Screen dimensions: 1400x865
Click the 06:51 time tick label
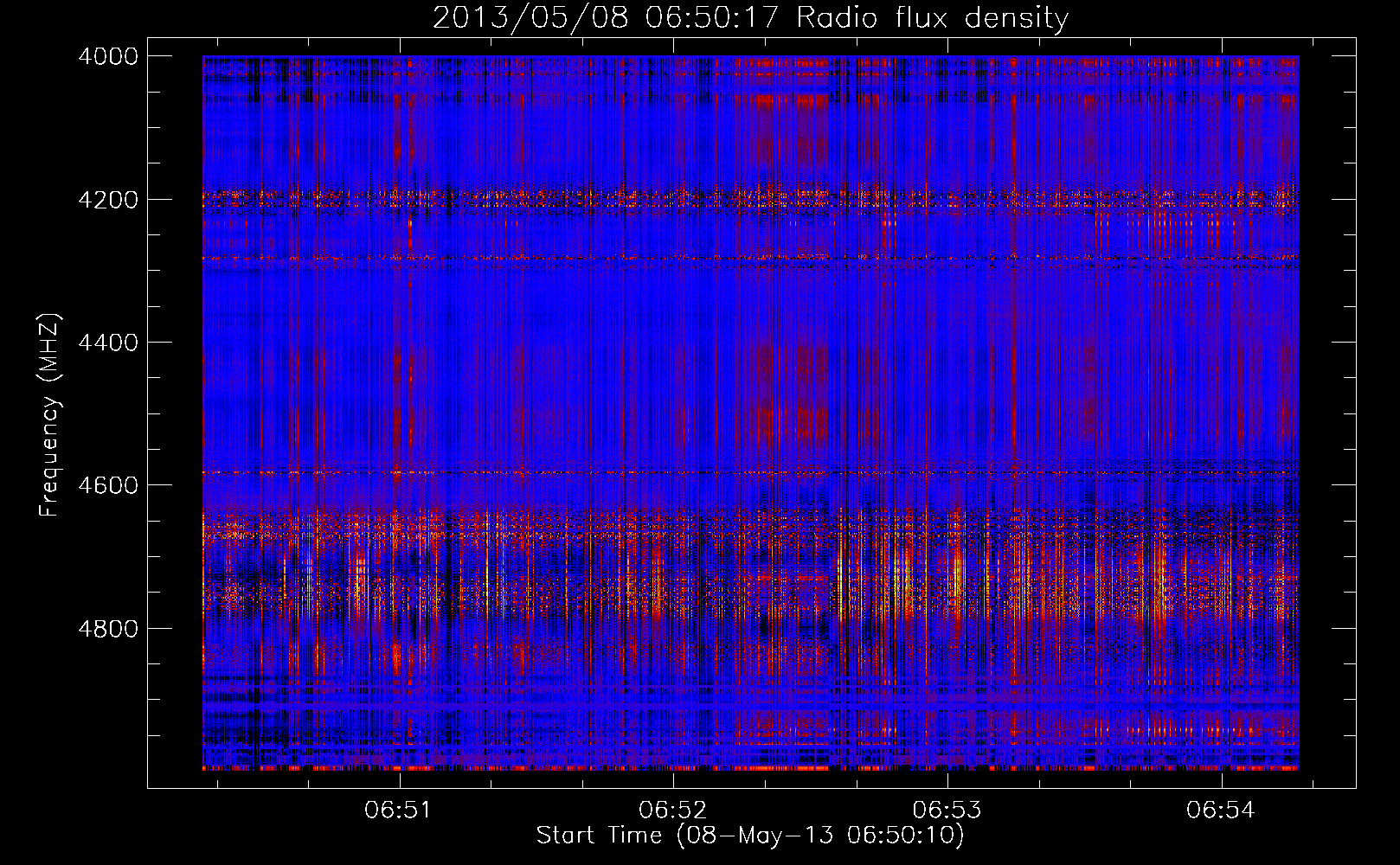pos(398,810)
